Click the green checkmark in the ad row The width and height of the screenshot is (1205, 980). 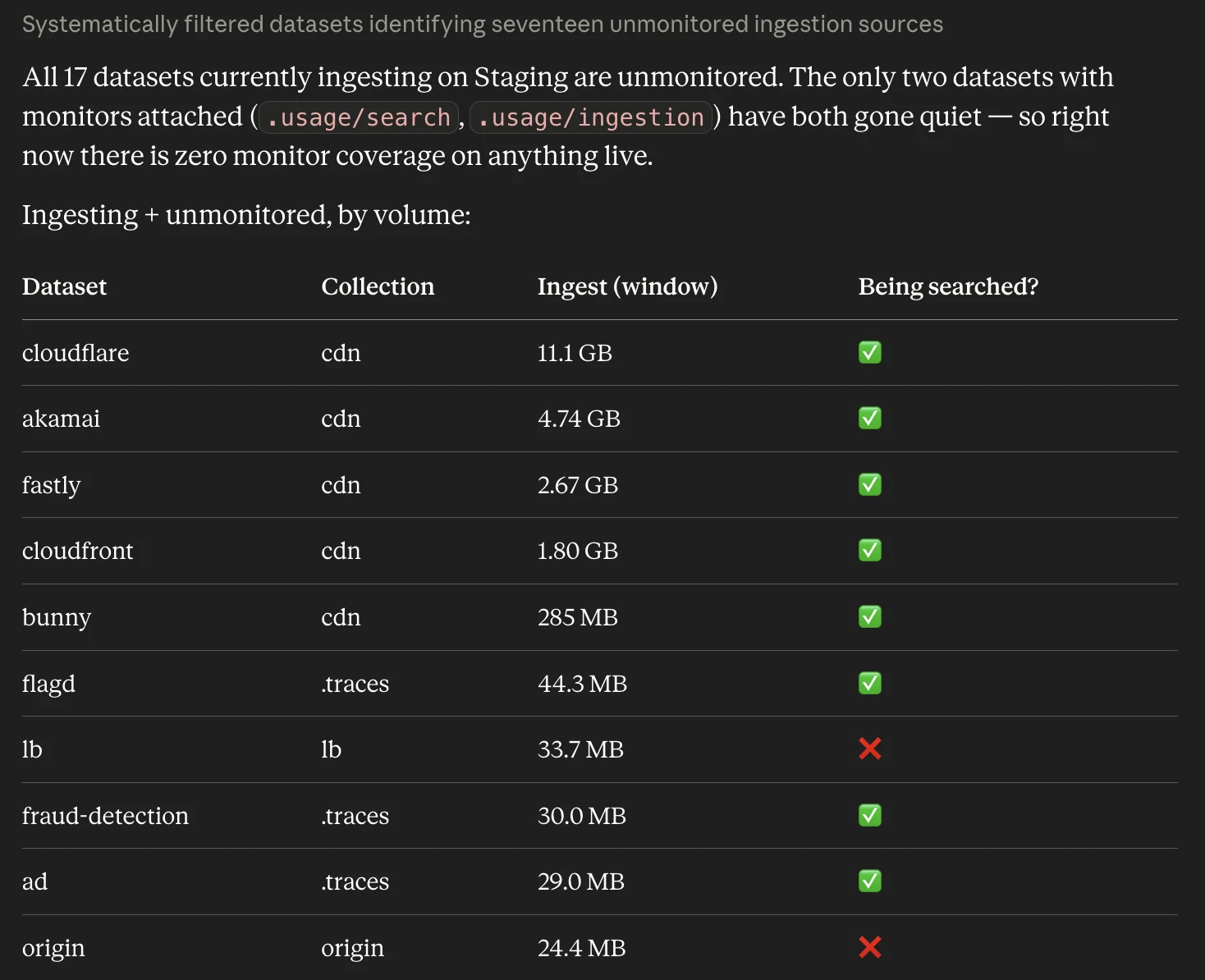(x=869, y=881)
